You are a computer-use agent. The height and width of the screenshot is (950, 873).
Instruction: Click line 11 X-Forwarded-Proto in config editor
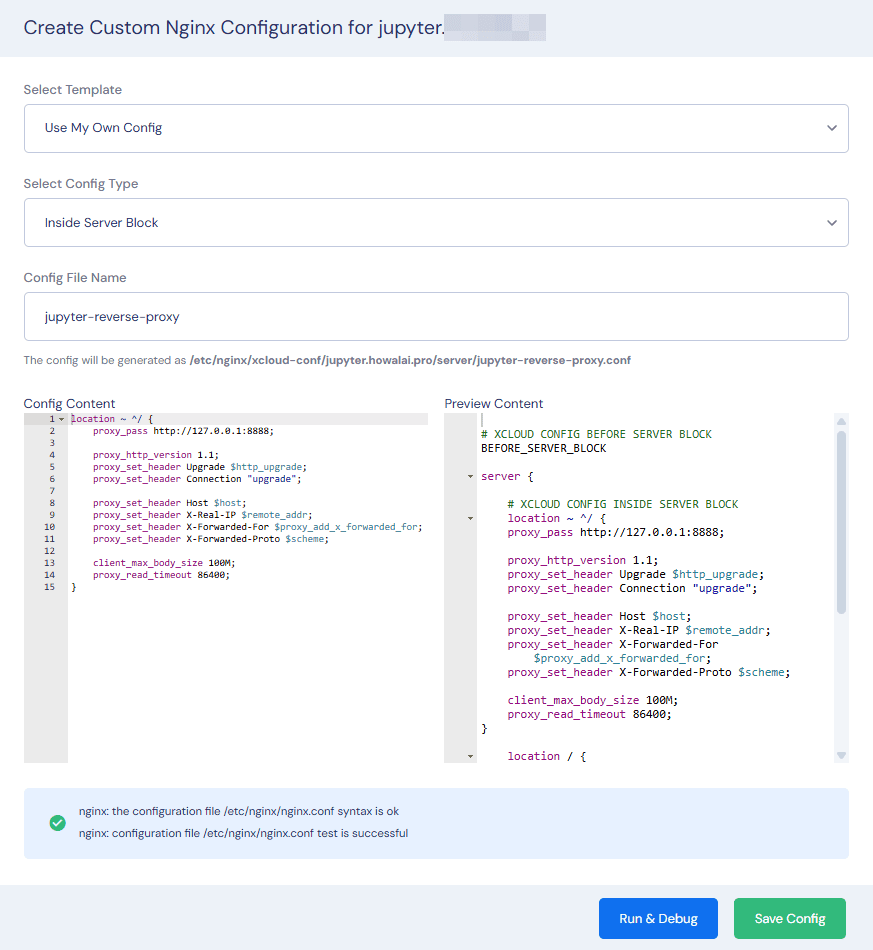tap(211, 539)
